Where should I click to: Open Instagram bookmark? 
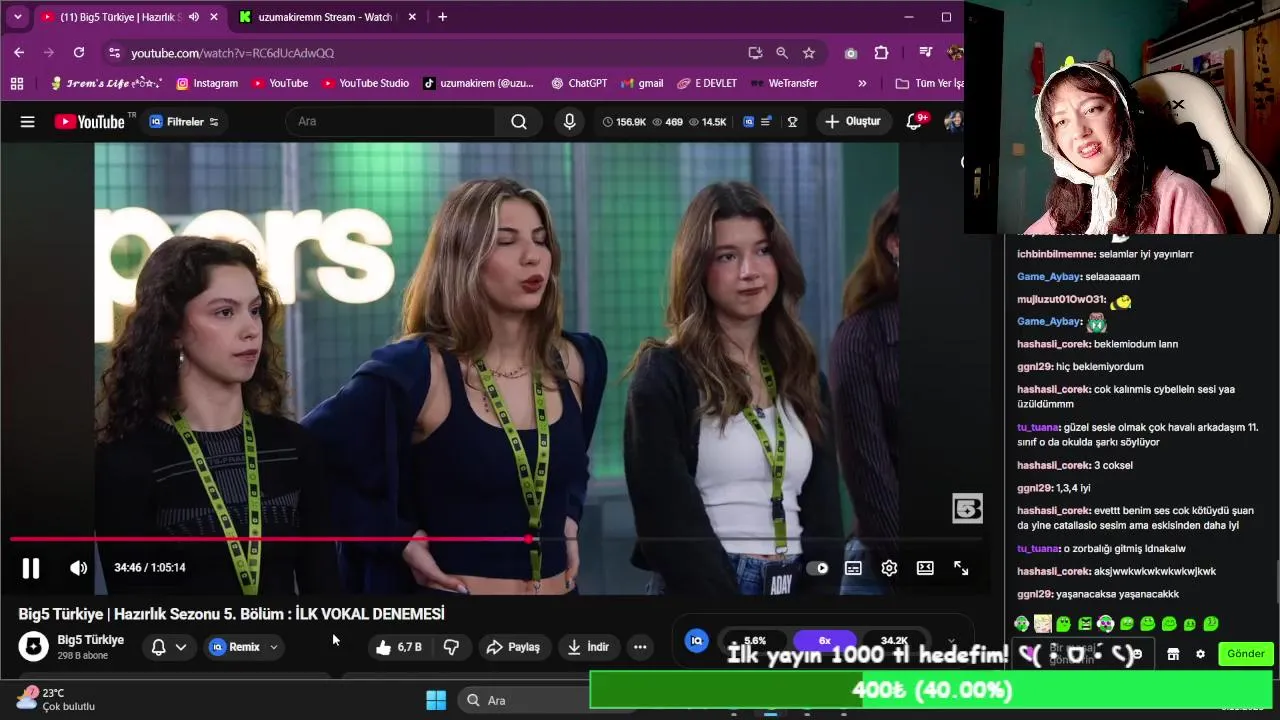[x=207, y=83]
